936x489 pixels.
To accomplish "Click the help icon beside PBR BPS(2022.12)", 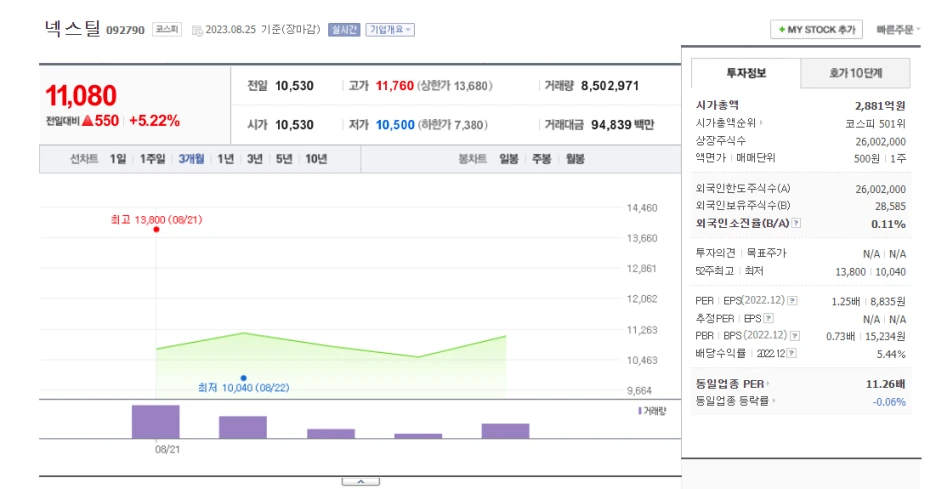I will (795, 336).
